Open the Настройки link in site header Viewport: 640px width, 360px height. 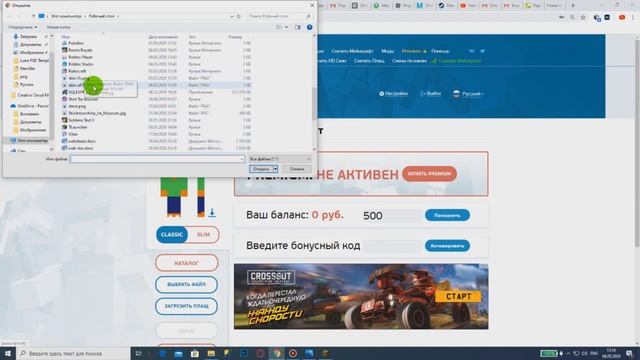click(393, 94)
